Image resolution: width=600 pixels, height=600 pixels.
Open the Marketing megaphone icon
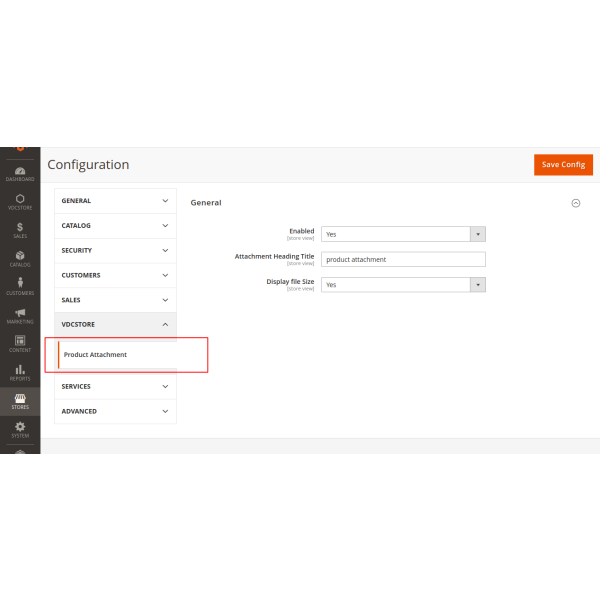click(20, 314)
